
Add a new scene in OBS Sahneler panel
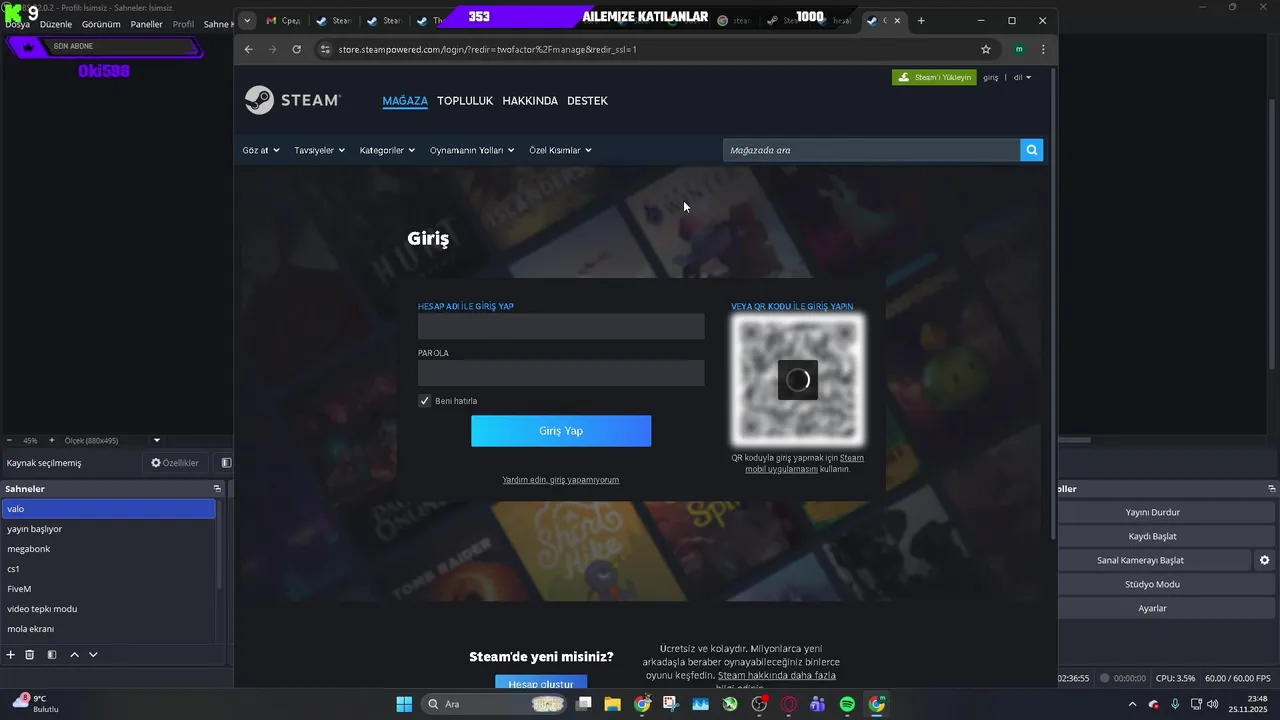[10, 654]
